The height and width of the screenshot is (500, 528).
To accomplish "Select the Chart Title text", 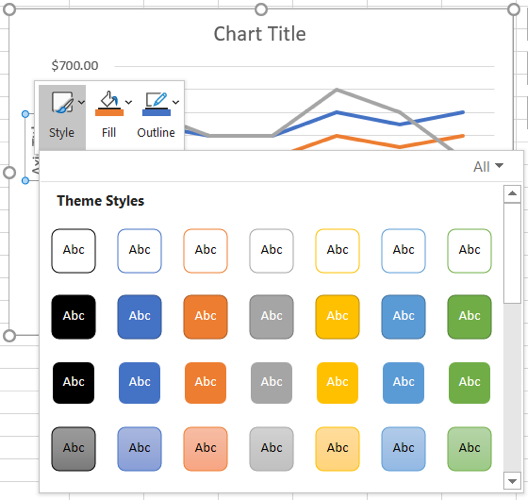I will tap(260, 34).
